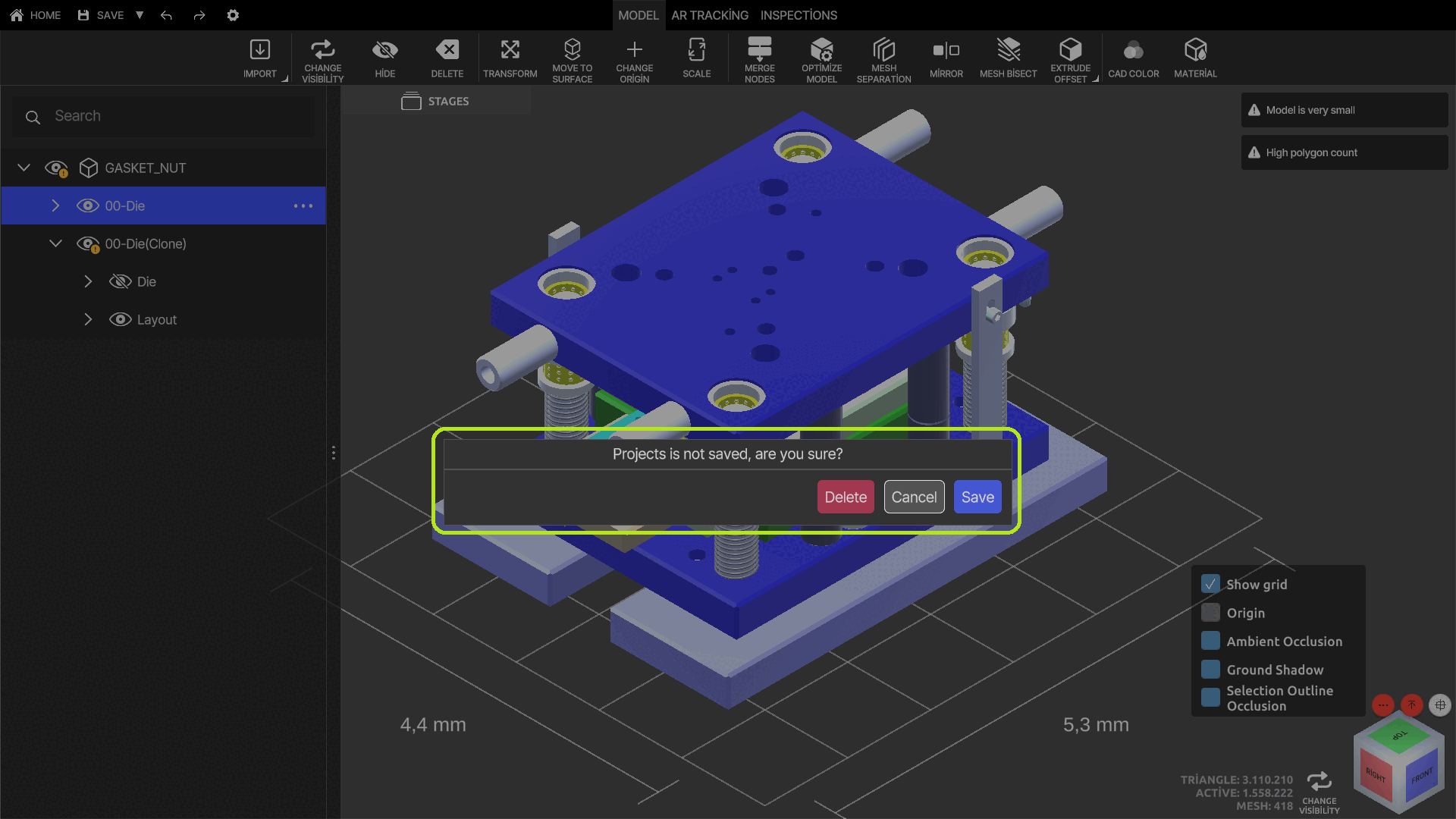Image resolution: width=1456 pixels, height=819 pixels.
Task: Open Extrude Offset options corner arrow
Action: point(1096,79)
